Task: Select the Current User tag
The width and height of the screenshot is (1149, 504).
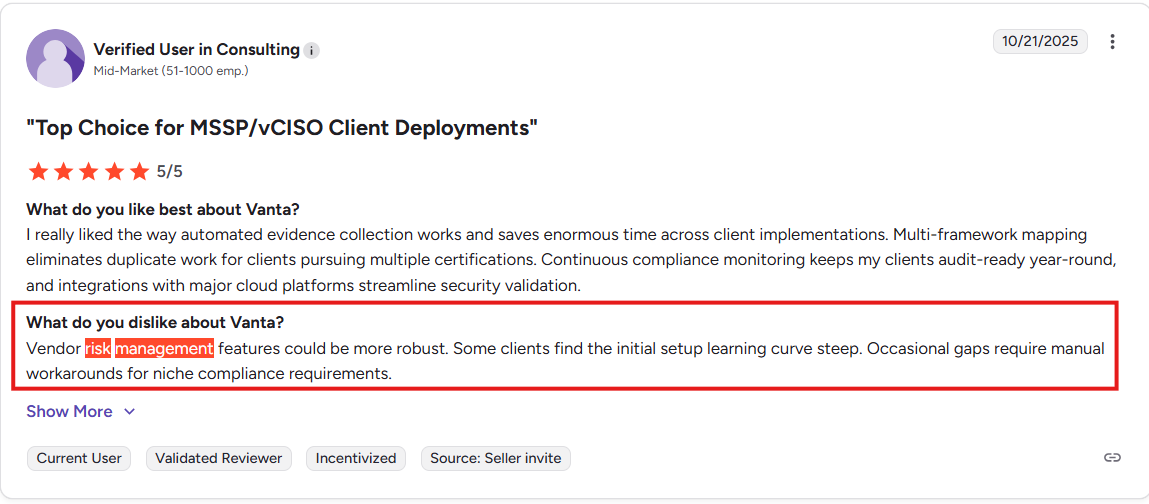Action: pos(79,459)
